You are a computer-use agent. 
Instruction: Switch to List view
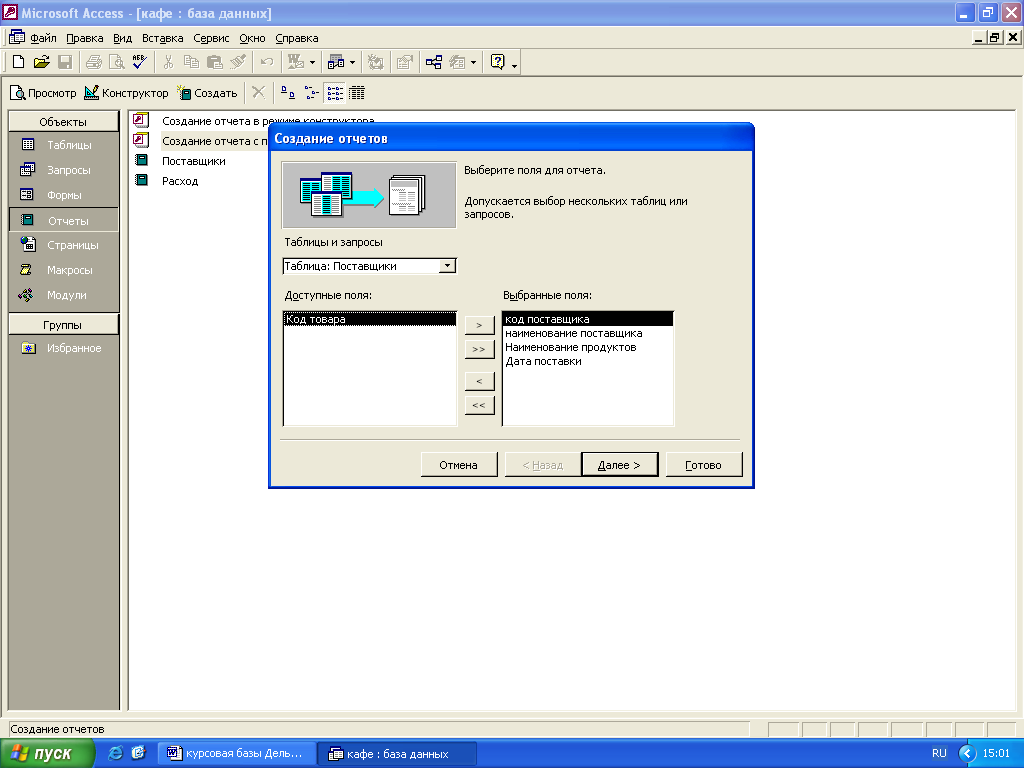pyautogui.click(x=335, y=93)
